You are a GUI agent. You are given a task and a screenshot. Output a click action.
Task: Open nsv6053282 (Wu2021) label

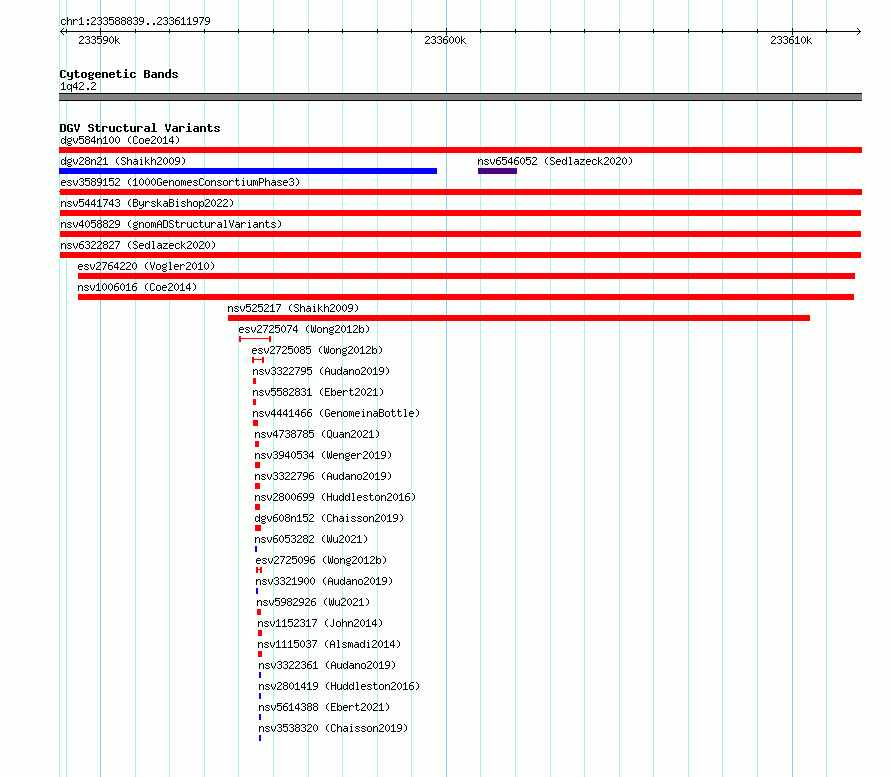tap(311, 539)
